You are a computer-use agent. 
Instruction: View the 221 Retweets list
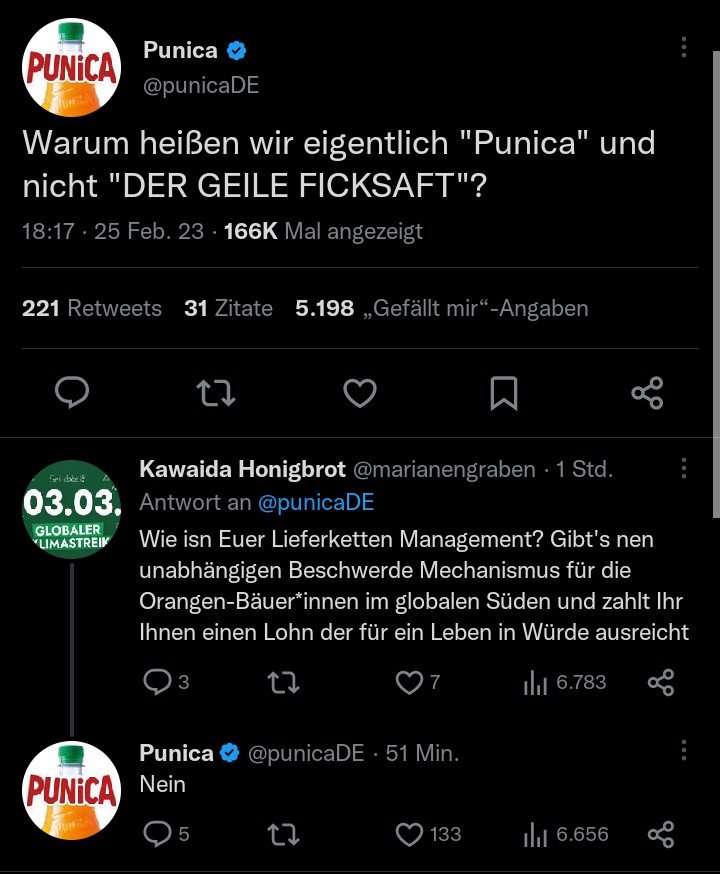tap(92, 308)
